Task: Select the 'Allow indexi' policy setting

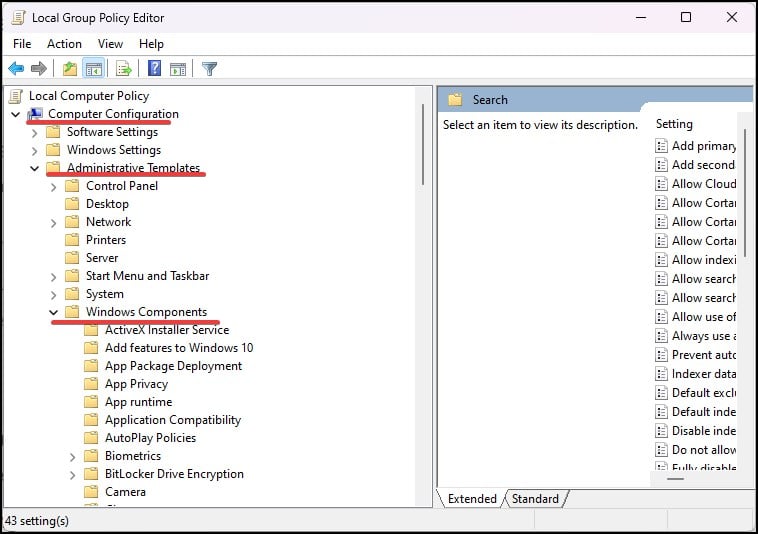Action: click(x=704, y=260)
